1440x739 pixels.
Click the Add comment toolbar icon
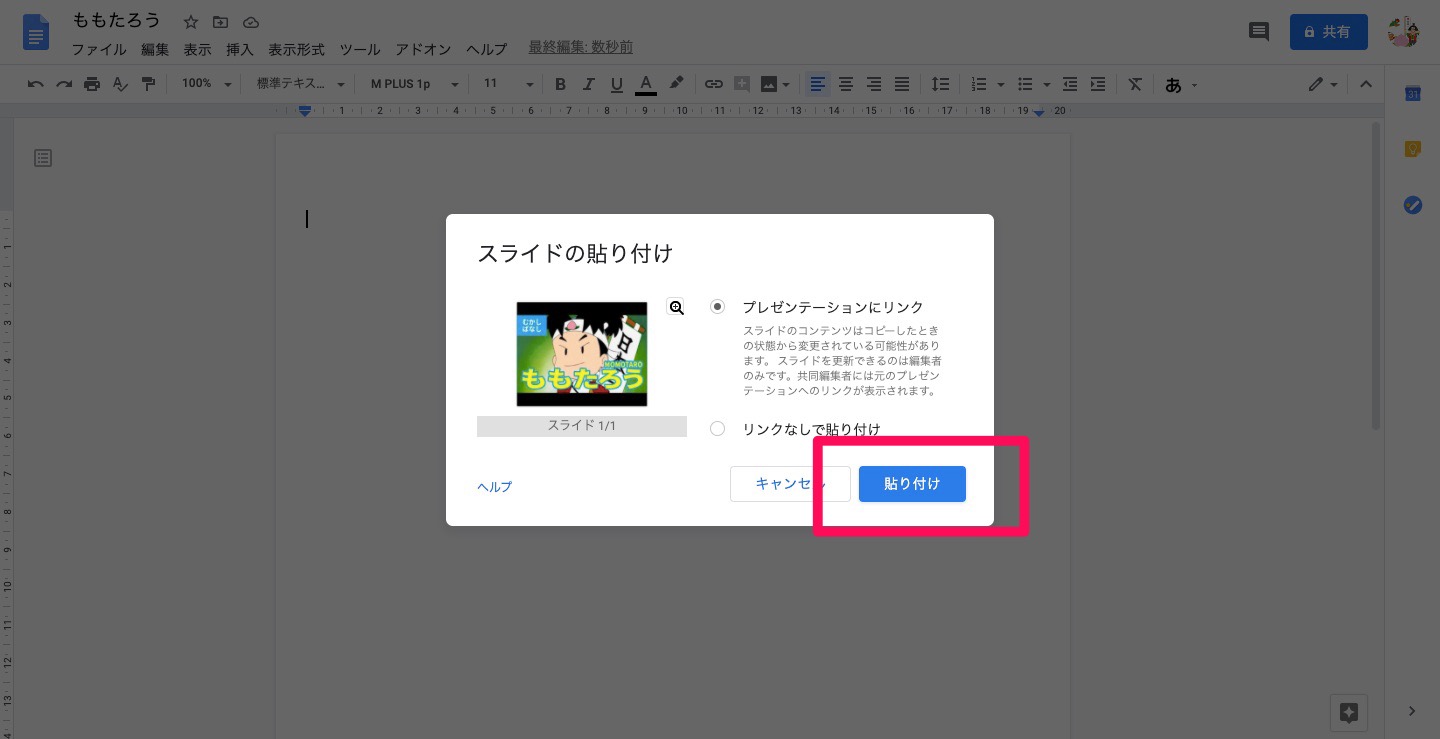coord(741,84)
